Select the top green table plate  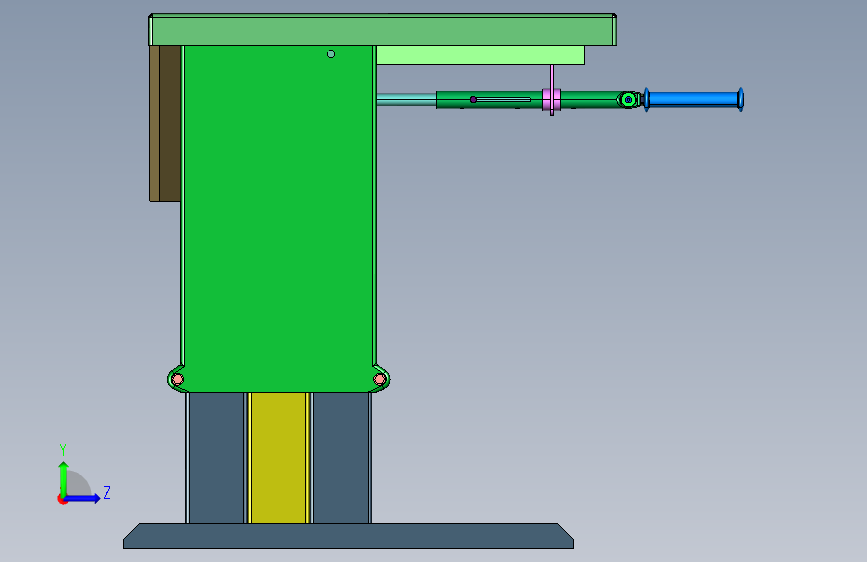[x=382, y=30]
